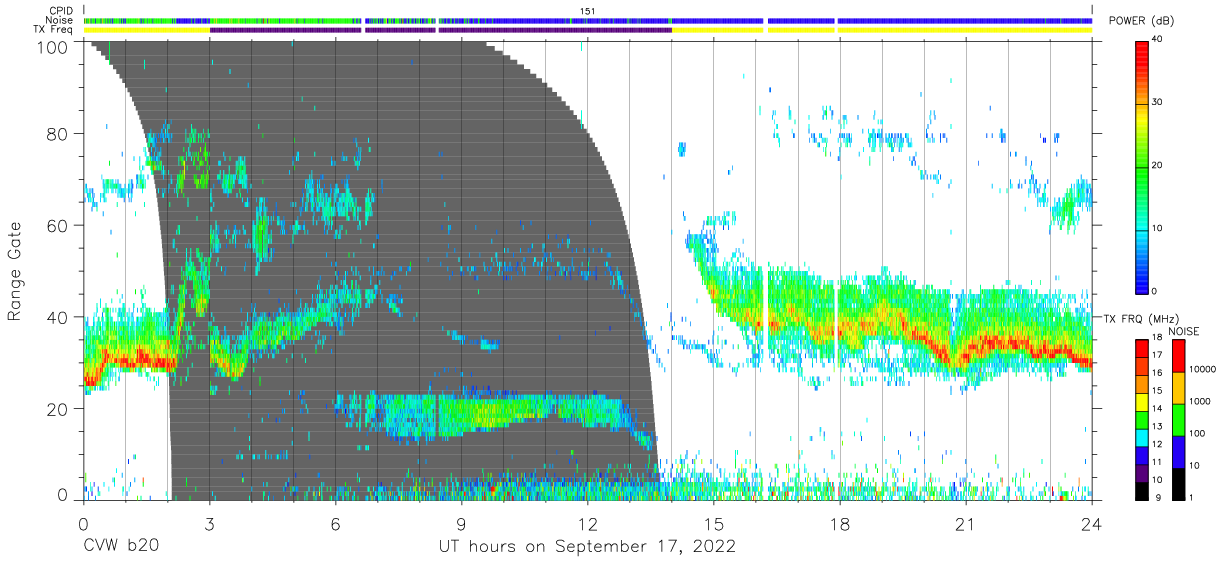
Task: Click the y-axis tick label '20'
Action: (x=58, y=409)
